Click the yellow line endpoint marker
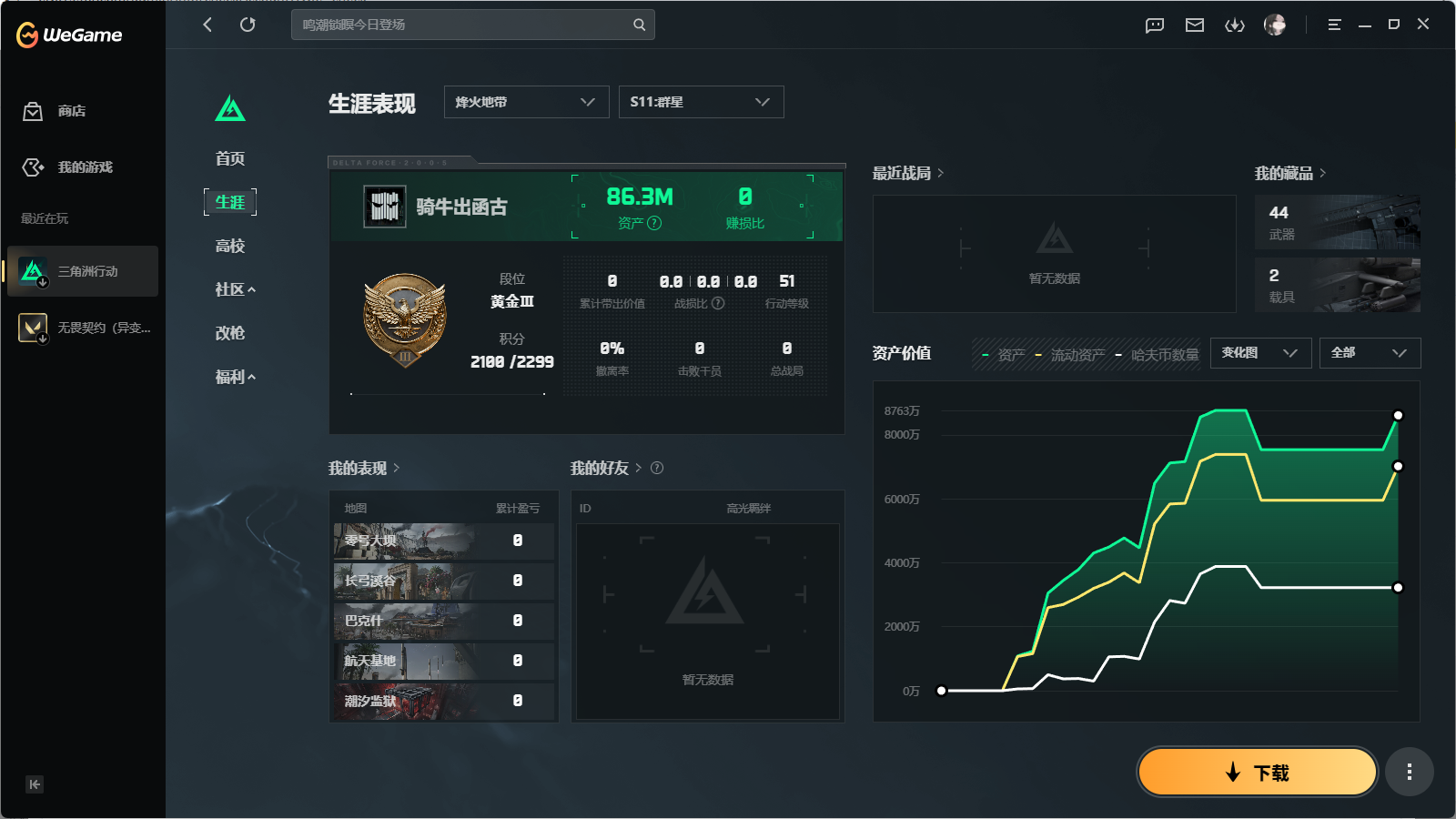 [1399, 466]
